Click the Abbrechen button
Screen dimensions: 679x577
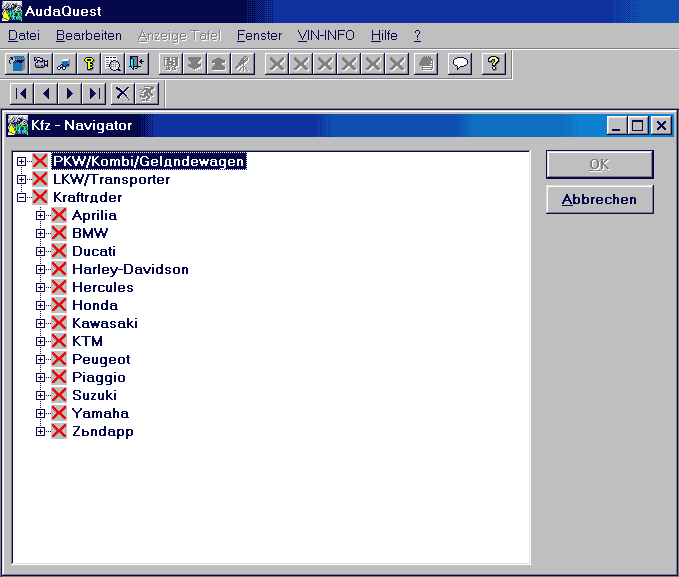[600, 200]
